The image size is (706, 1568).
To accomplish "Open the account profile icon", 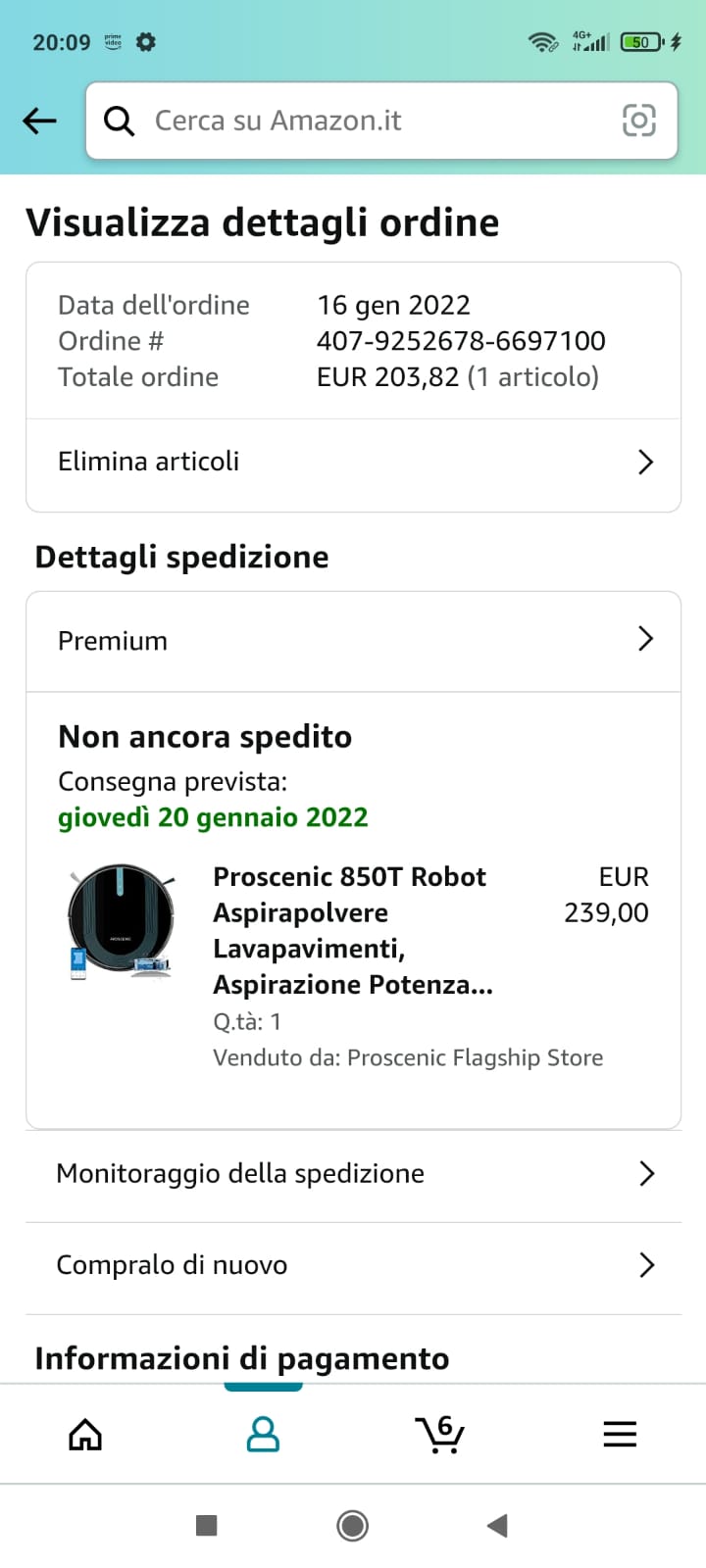I will pyautogui.click(x=263, y=1435).
